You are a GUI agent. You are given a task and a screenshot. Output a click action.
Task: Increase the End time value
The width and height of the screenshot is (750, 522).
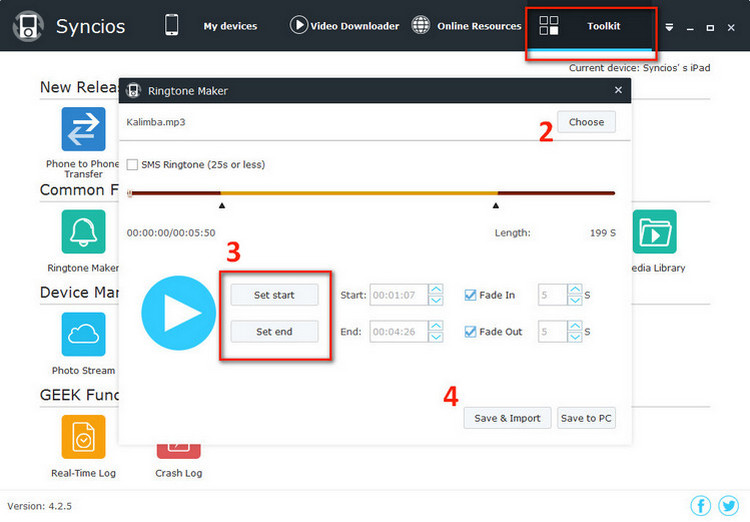pos(436,326)
